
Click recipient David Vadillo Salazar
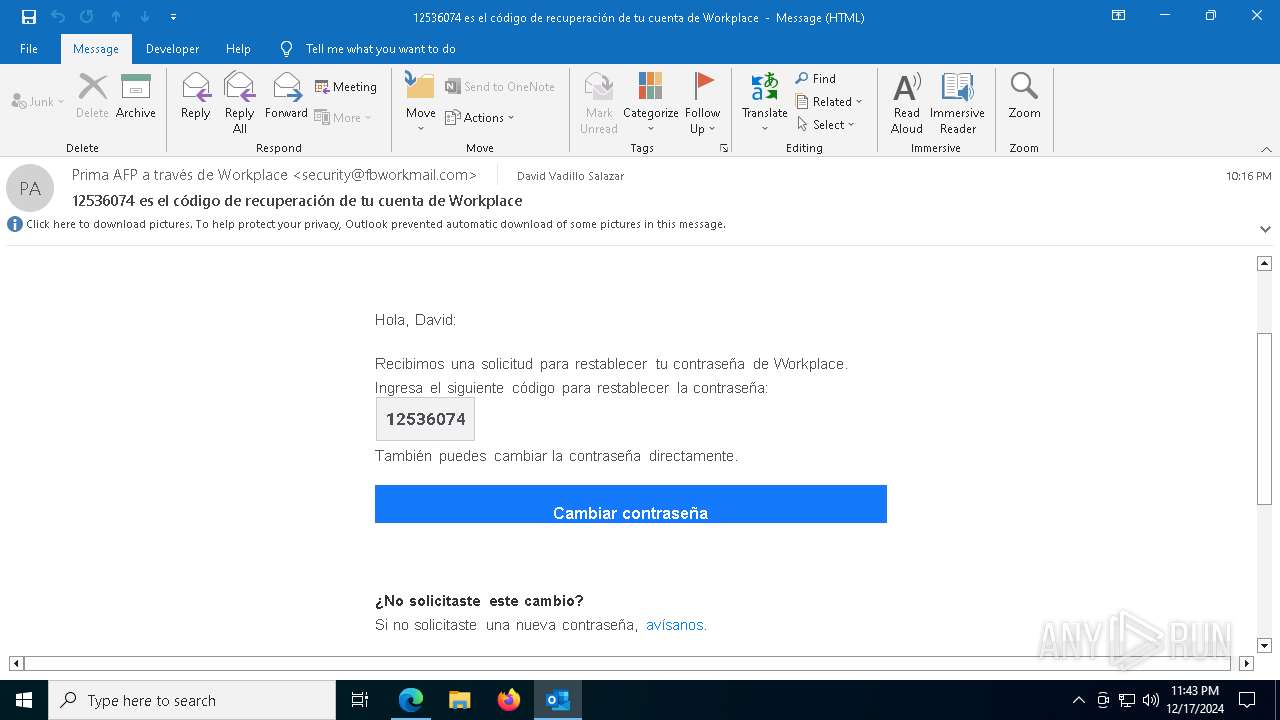tap(570, 176)
